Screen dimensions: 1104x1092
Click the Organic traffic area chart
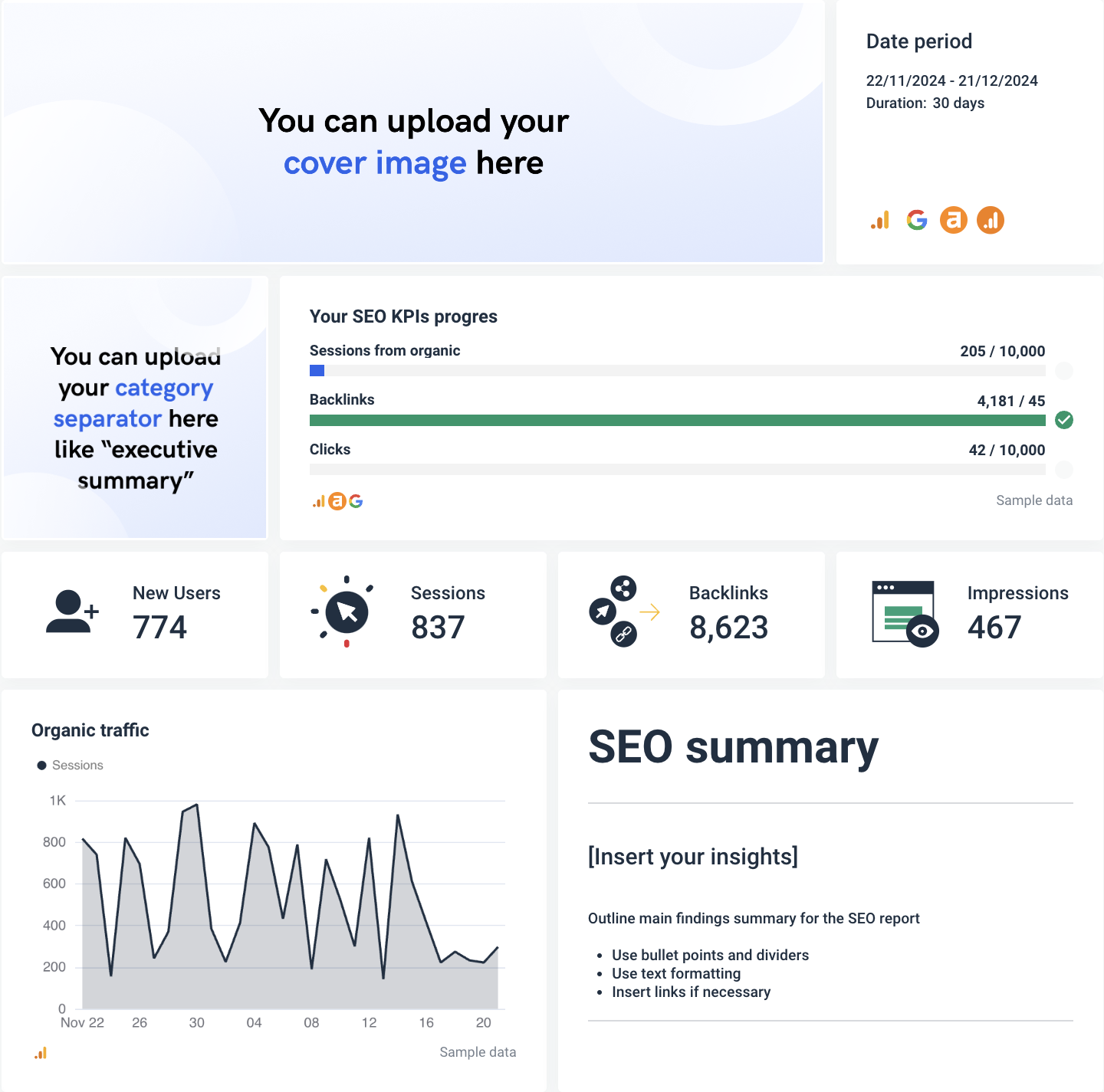click(290, 906)
